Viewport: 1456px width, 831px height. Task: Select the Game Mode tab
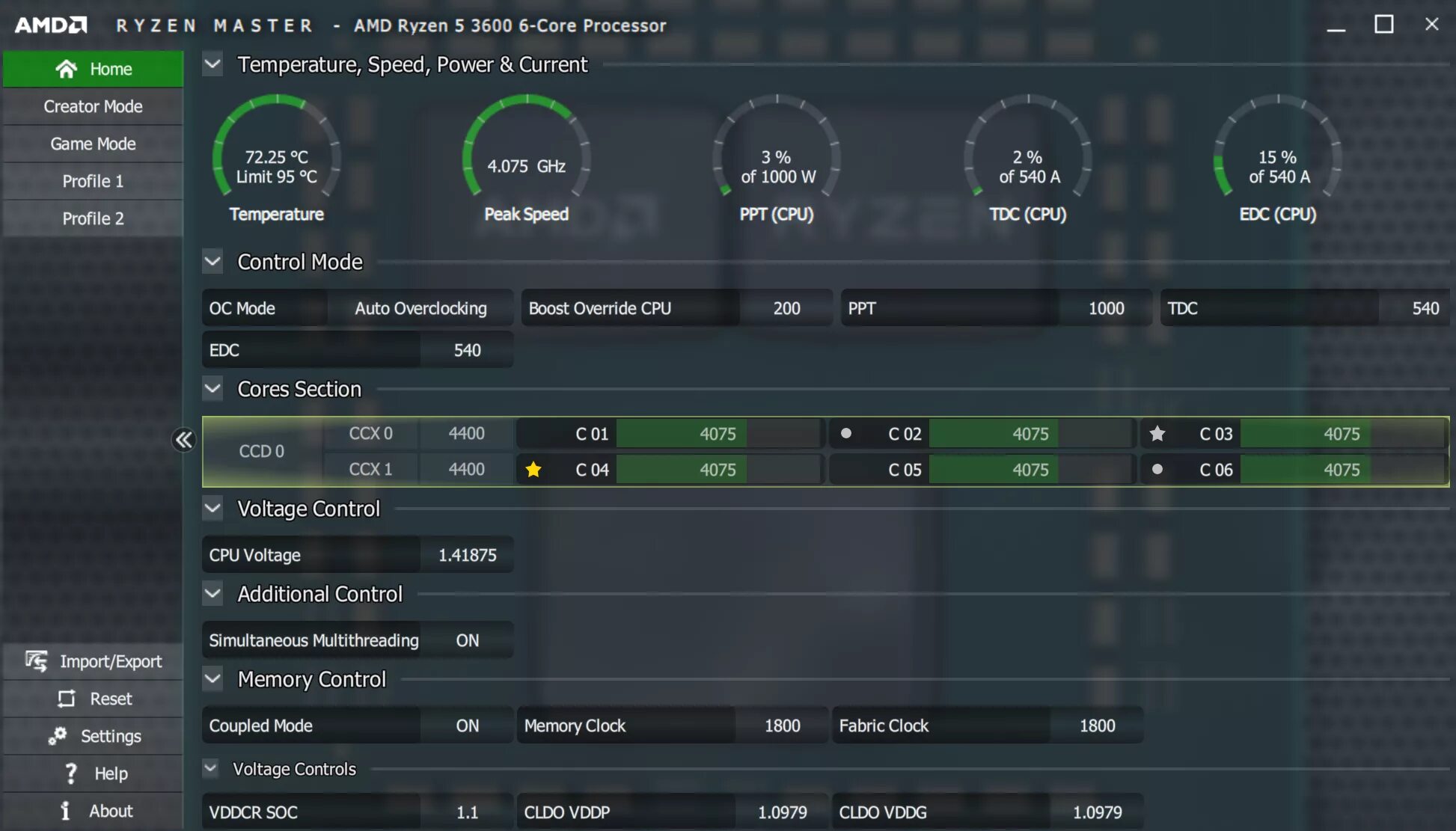click(93, 143)
